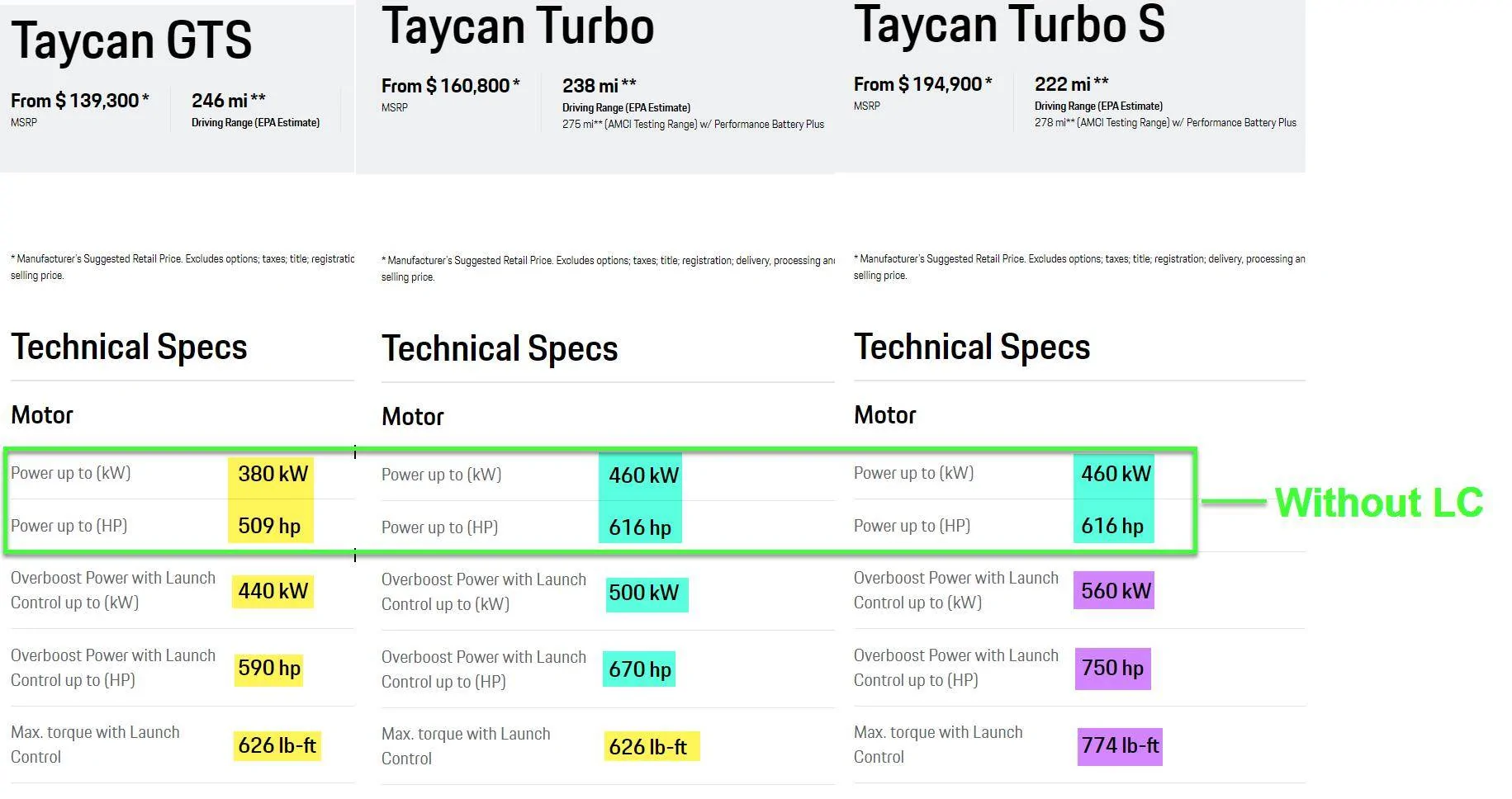
Task: Click the Taycan Turbo S heading
Action: click(1009, 24)
